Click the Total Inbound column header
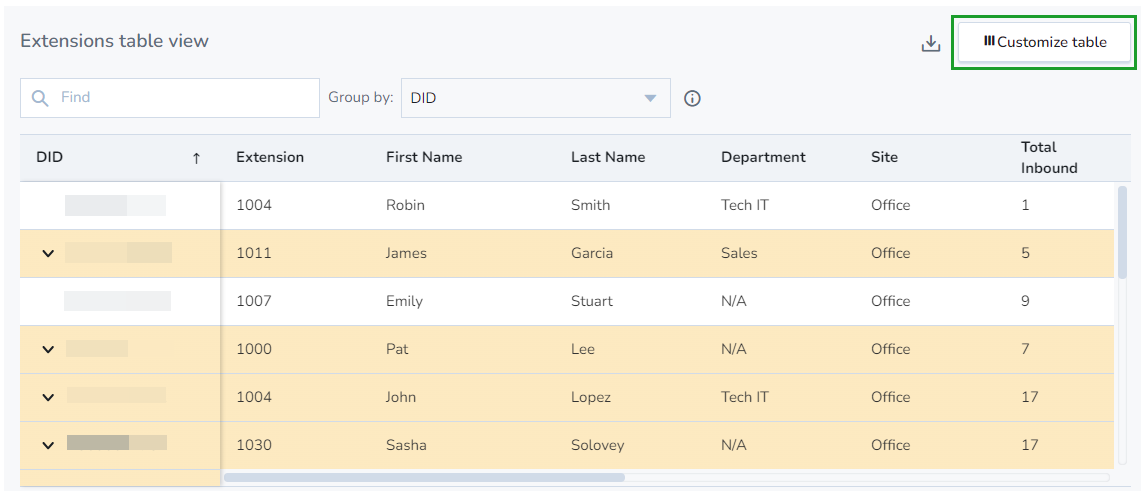The image size is (1141, 491). [x=1049, y=158]
